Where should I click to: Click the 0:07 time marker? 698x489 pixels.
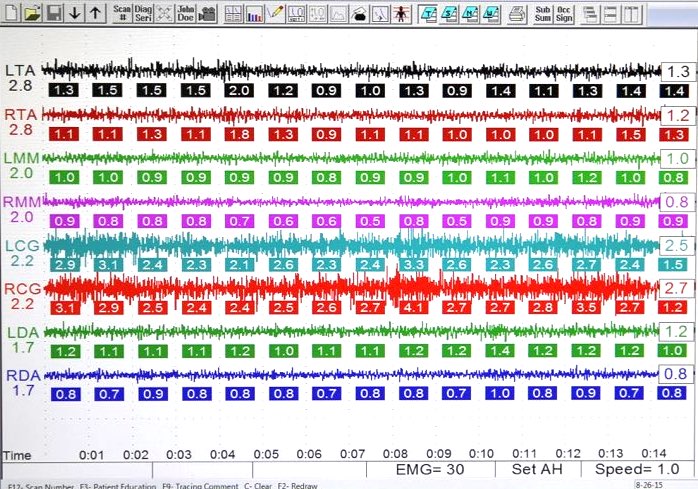coord(352,454)
